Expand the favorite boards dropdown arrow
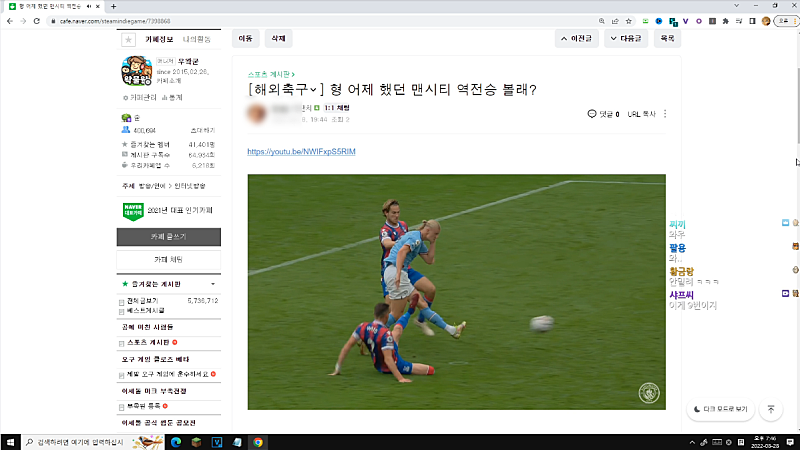 coord(213,284)
